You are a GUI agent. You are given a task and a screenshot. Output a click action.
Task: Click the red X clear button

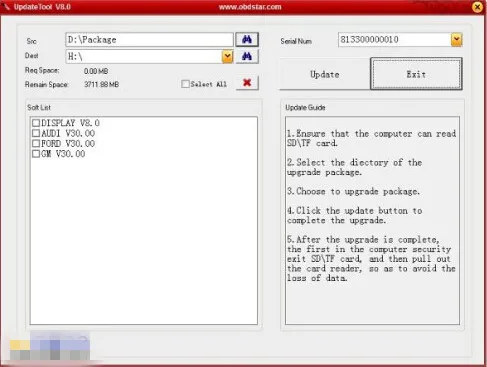click(247, 83)
